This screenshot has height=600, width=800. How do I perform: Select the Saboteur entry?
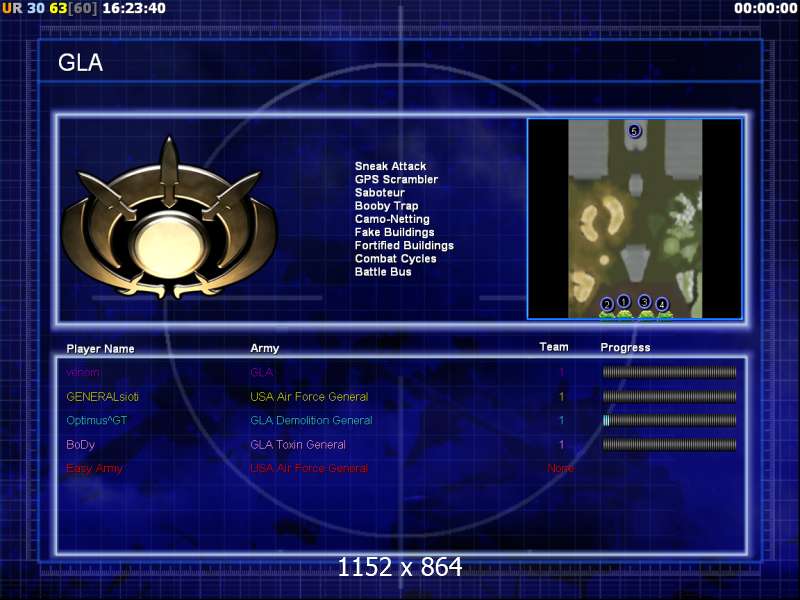pyautogui.click(x=380, y=192)
